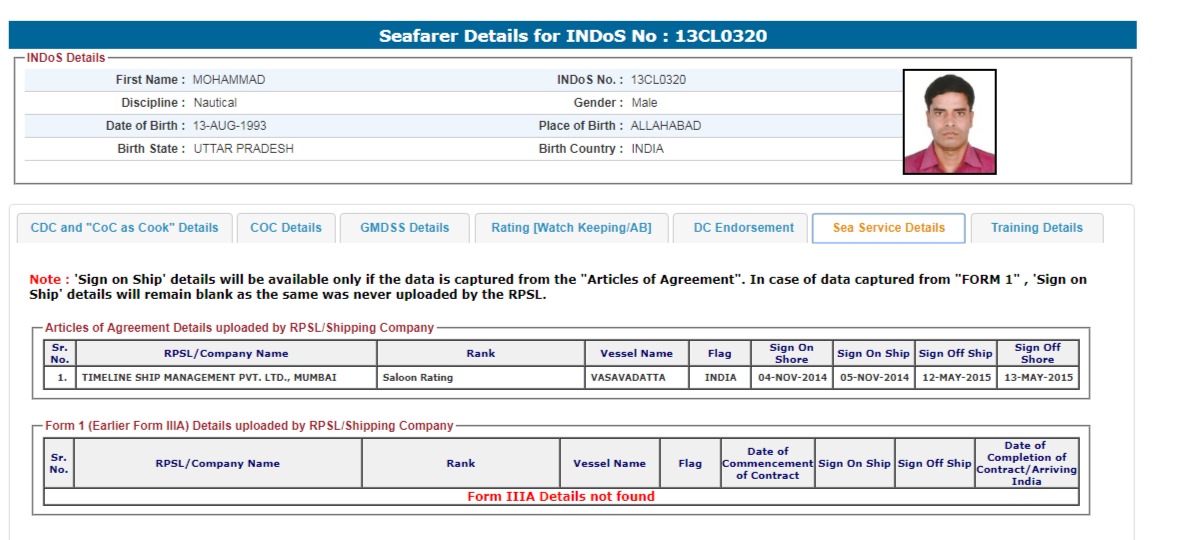
Task: Switch to the COC Details tab
Action: pyautogui.click(x=286, y=228)
